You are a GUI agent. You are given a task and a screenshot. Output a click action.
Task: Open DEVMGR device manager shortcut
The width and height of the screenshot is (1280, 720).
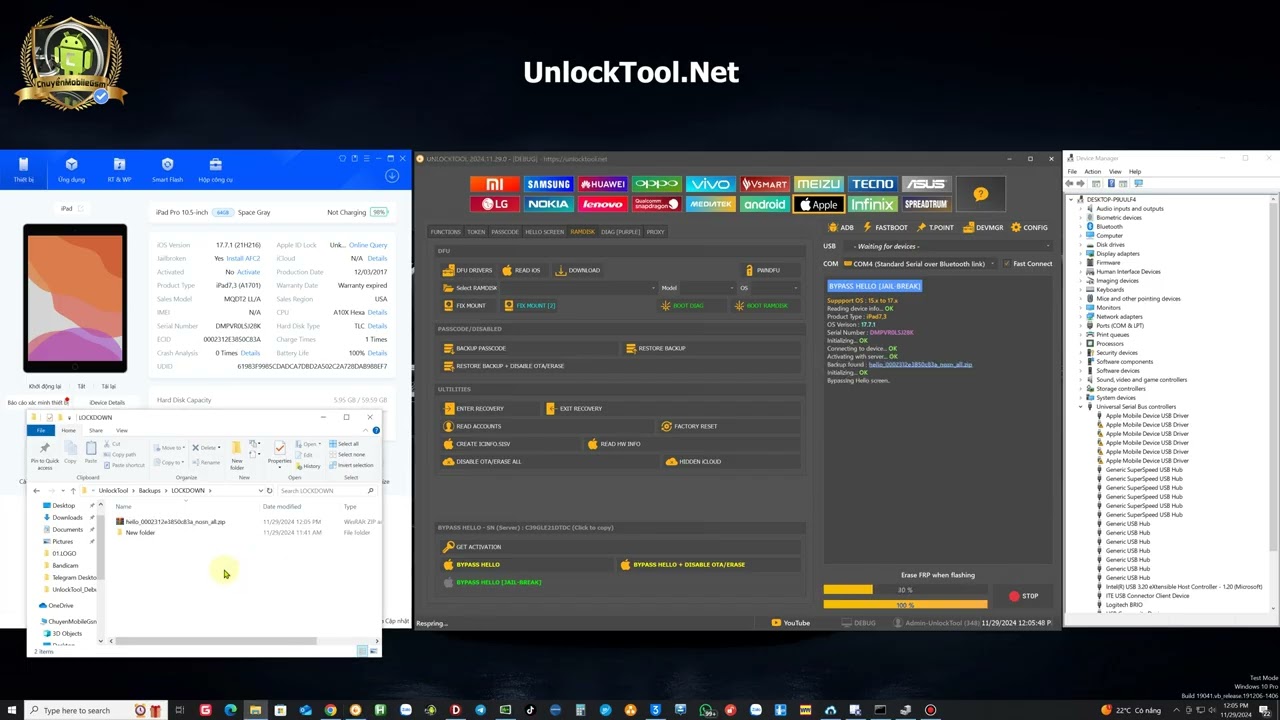[984, 228]
